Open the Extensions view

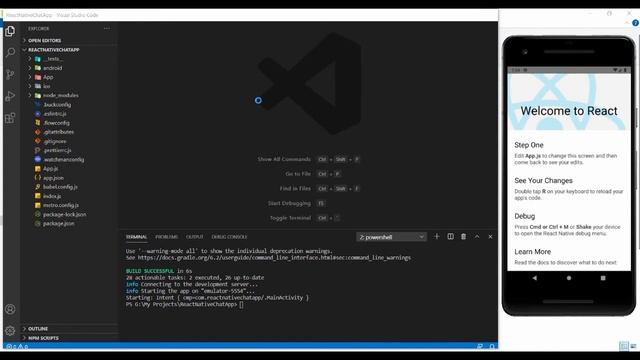click(10, 118)
